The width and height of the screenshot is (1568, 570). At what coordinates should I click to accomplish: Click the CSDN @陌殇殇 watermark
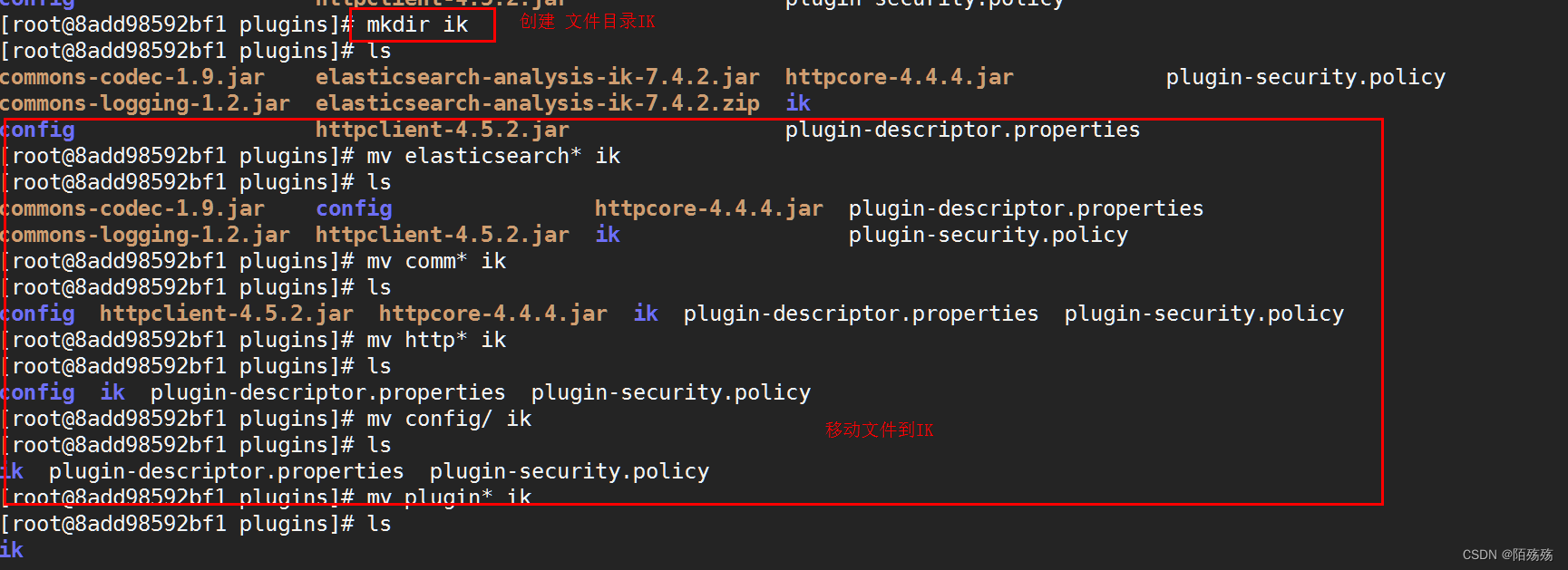(x=1507, y=555)
